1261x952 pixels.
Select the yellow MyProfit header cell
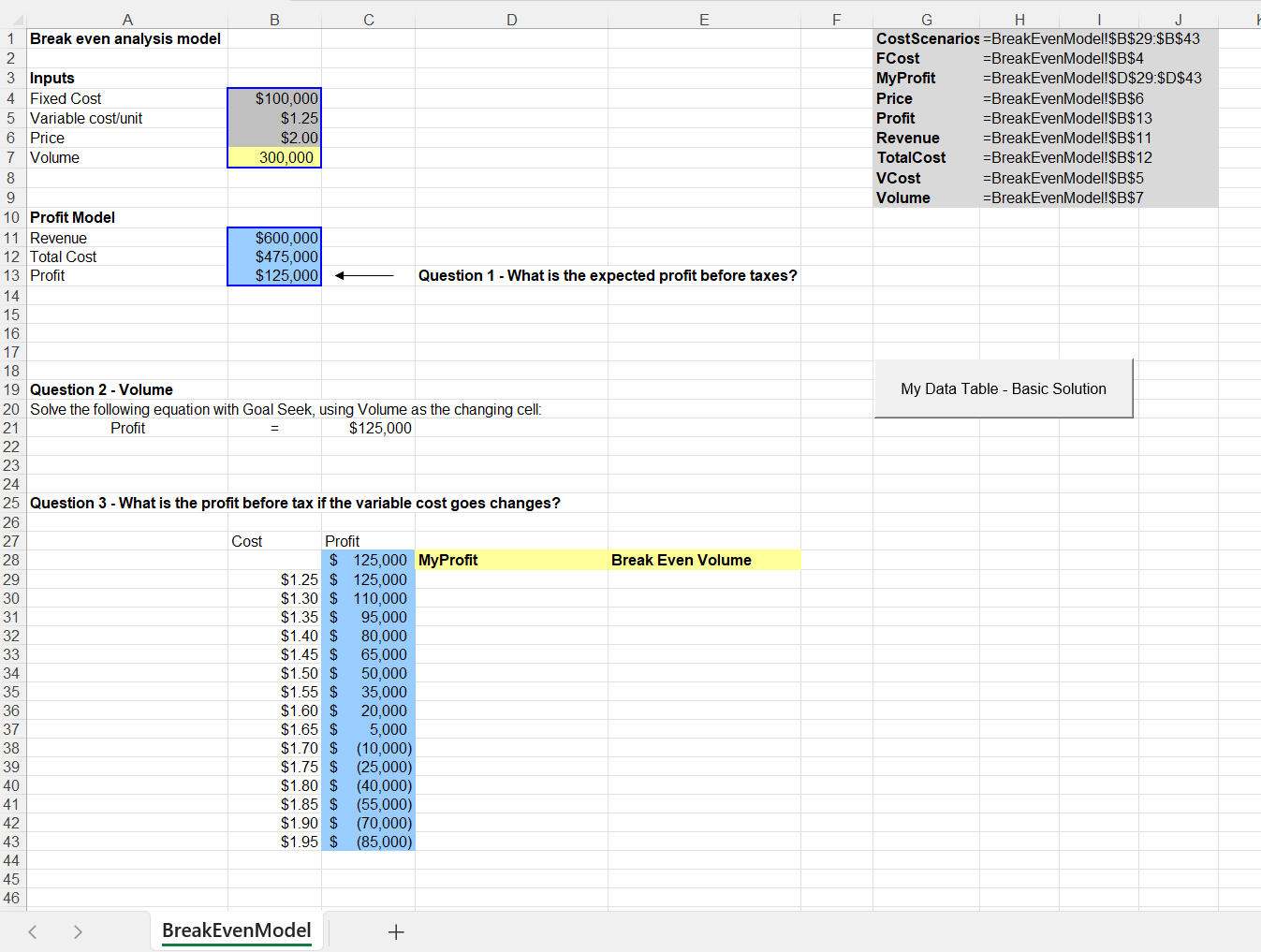(511, 560)
